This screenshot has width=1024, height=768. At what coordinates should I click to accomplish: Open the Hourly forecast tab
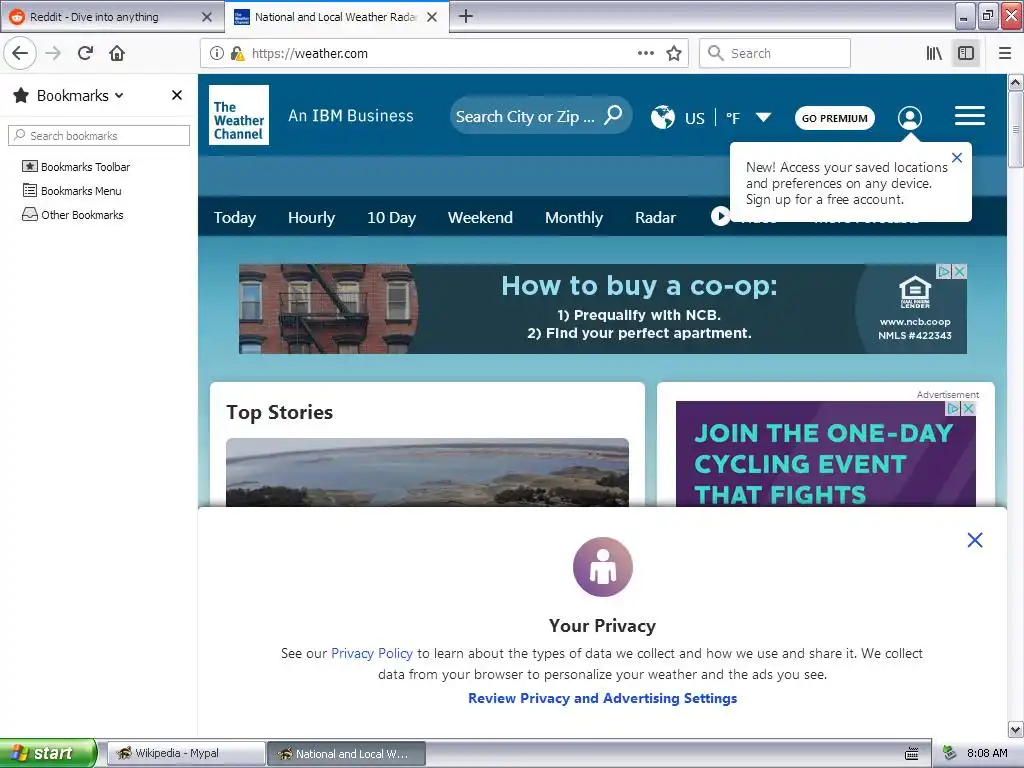coord(312,217)
